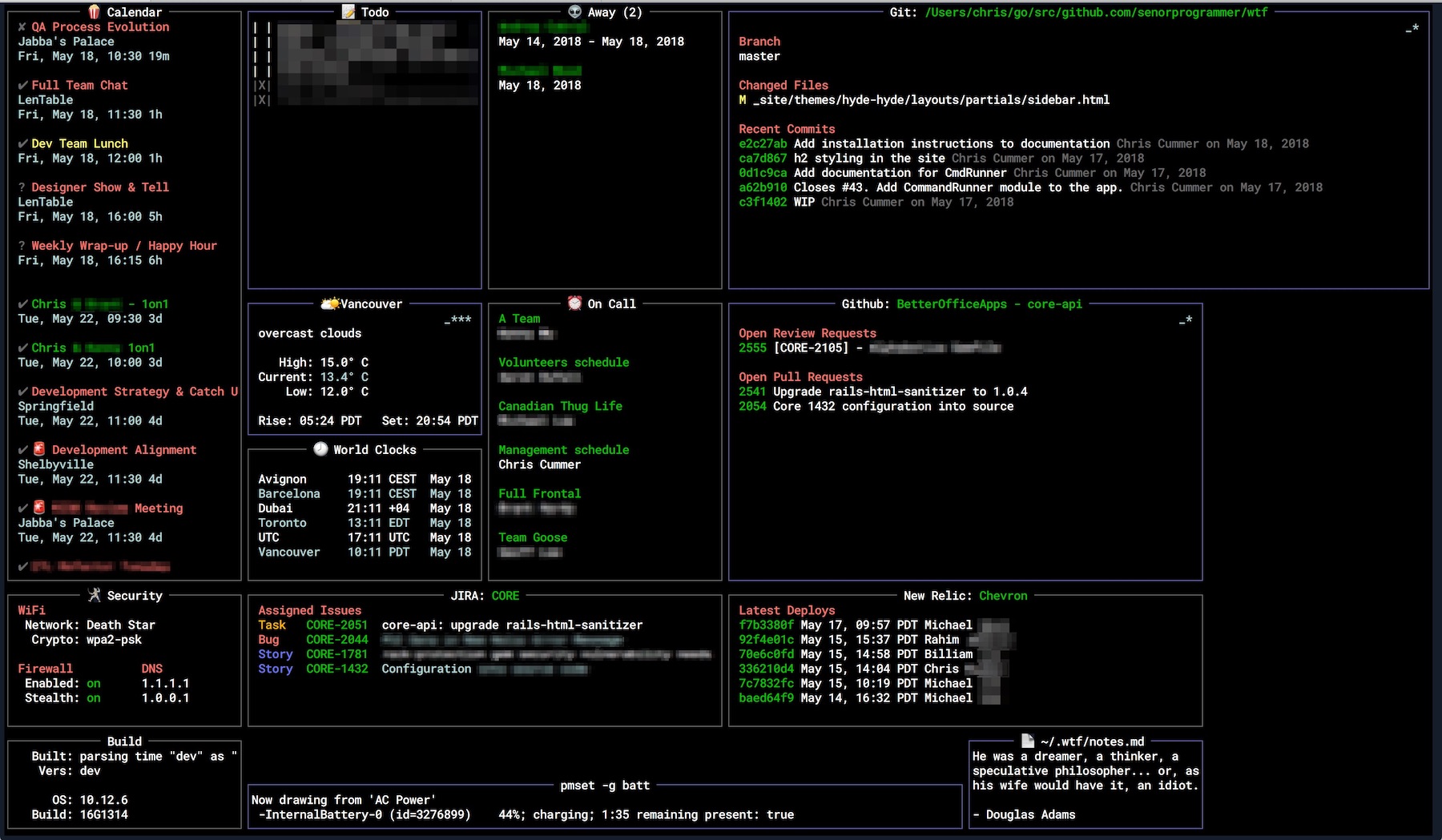Click the Vancouver weather page indicator
This screenshot has height=840, width=1442.
point(460,320)
